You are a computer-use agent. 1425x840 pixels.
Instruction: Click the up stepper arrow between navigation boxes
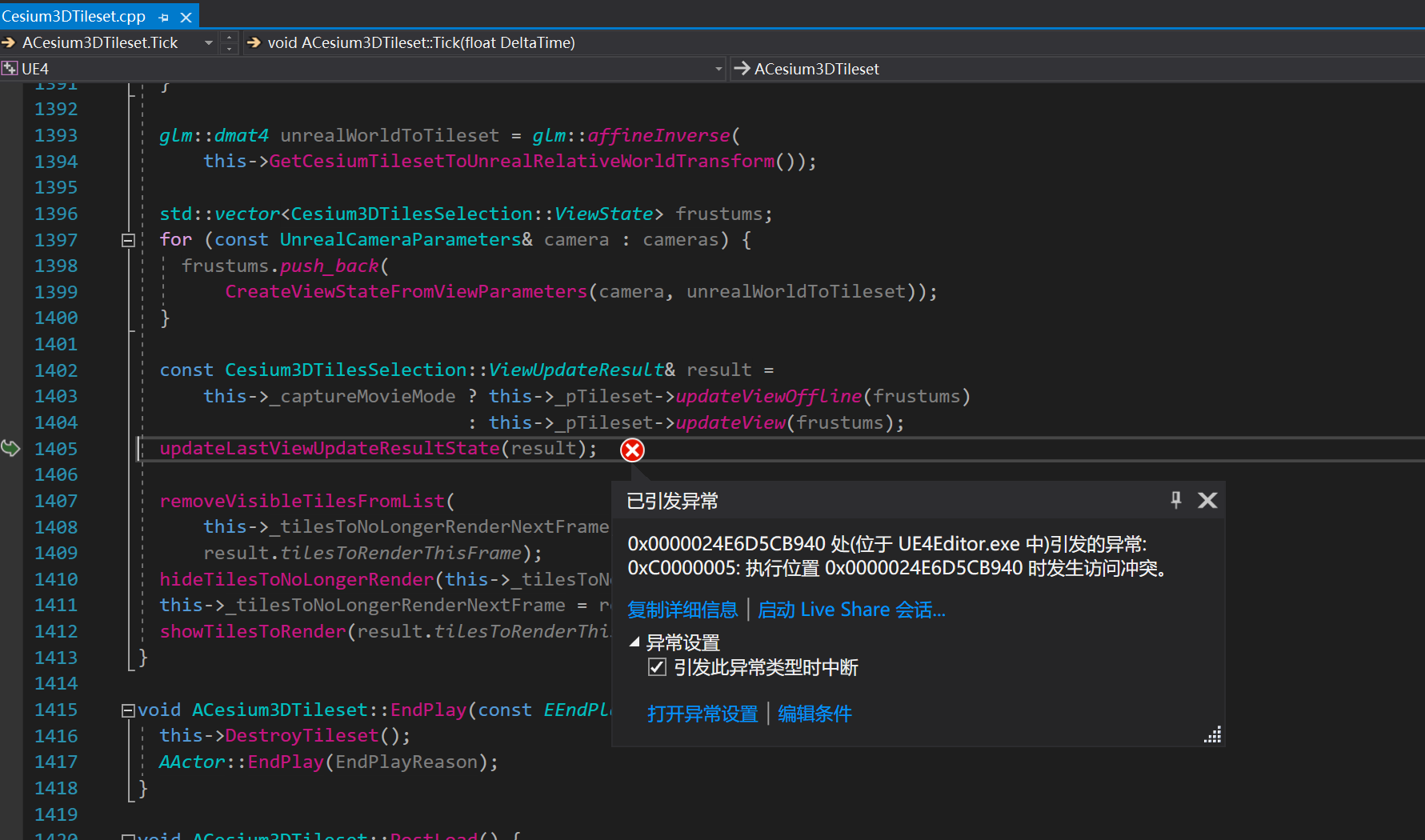click(229, 38)
